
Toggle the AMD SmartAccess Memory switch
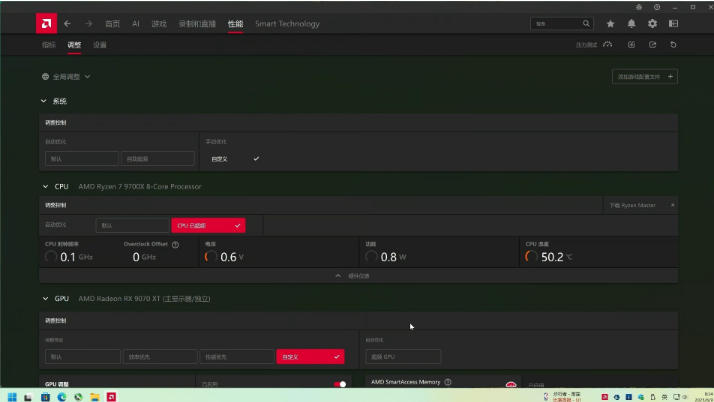pyautogui.click(x=511, y=385)
